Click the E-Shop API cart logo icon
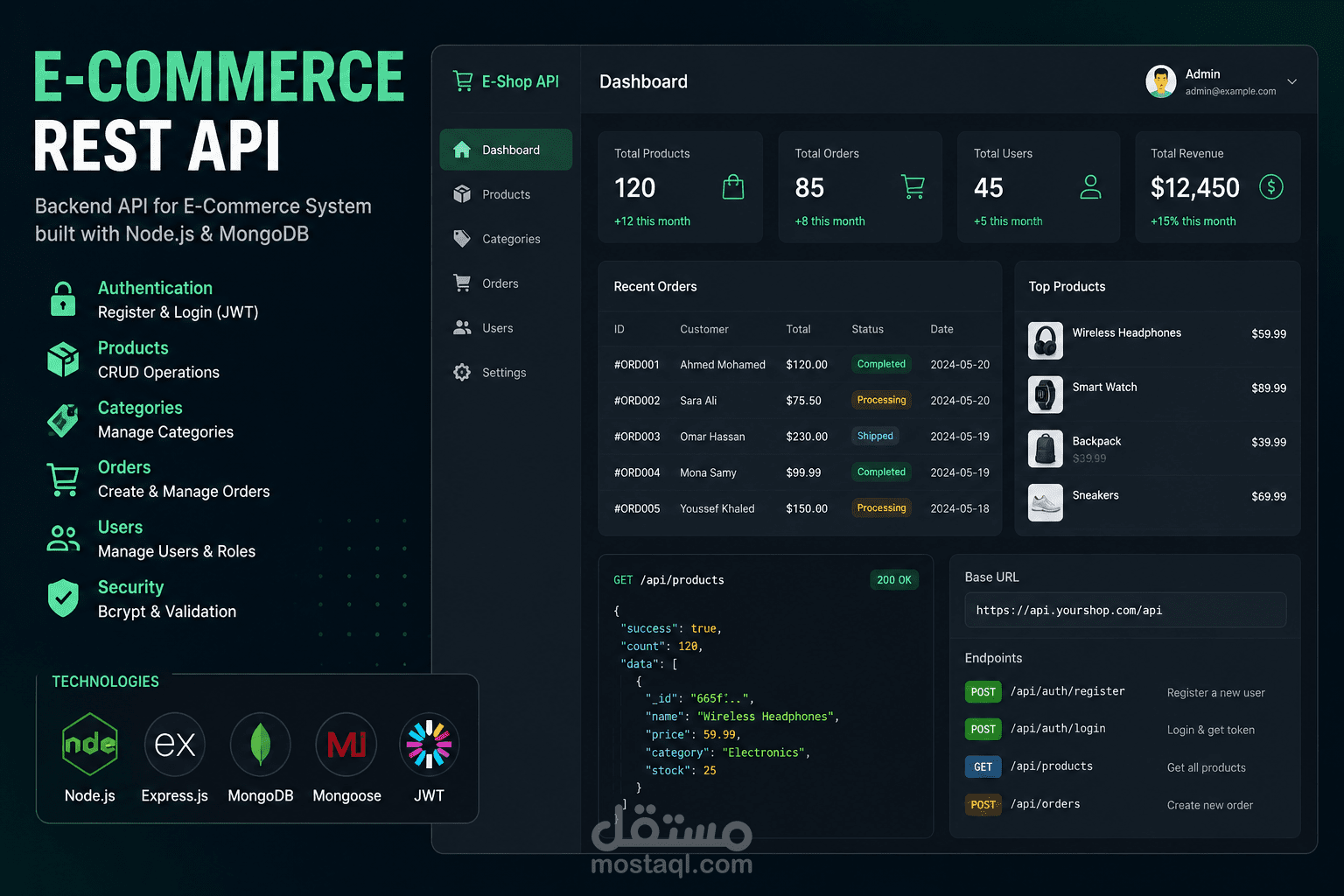This screenshot has width=1344, height=896. pos(463,81)
